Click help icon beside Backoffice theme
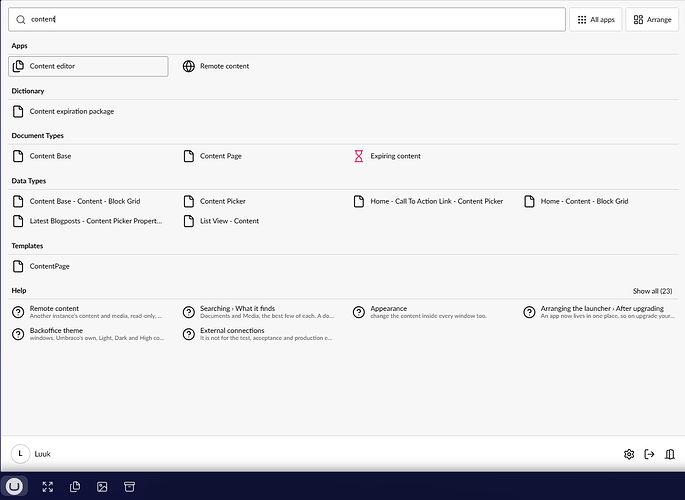The width and height of the screenshot is (685, 500). [x=18, y=334]
